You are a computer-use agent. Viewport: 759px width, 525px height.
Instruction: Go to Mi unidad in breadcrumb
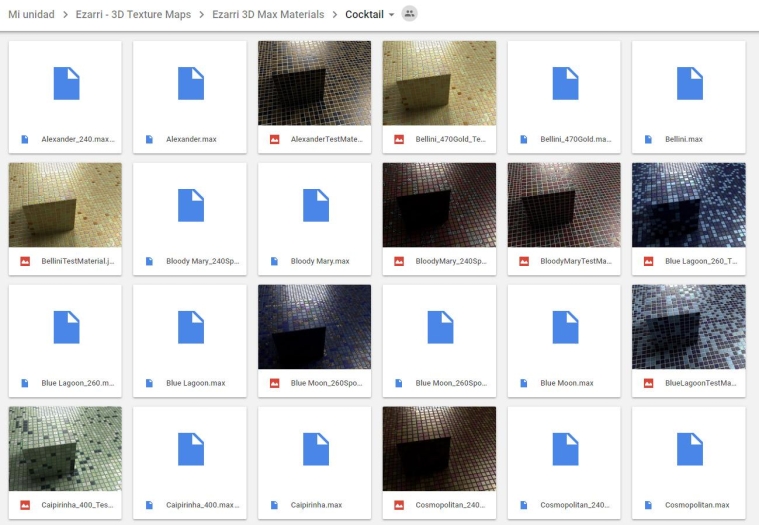click(x=34, y=15)
